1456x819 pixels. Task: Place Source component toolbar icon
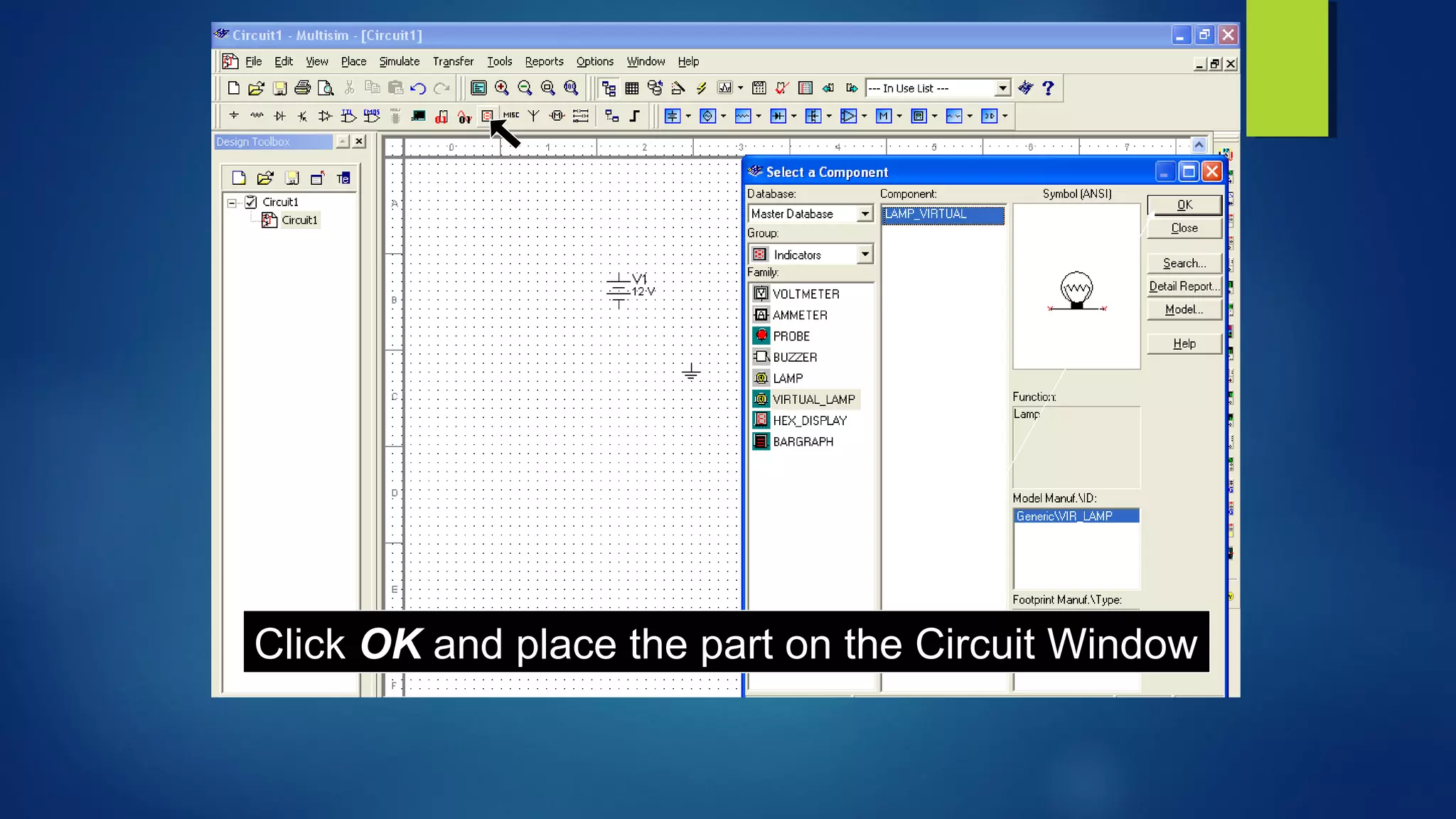point(234,116)
